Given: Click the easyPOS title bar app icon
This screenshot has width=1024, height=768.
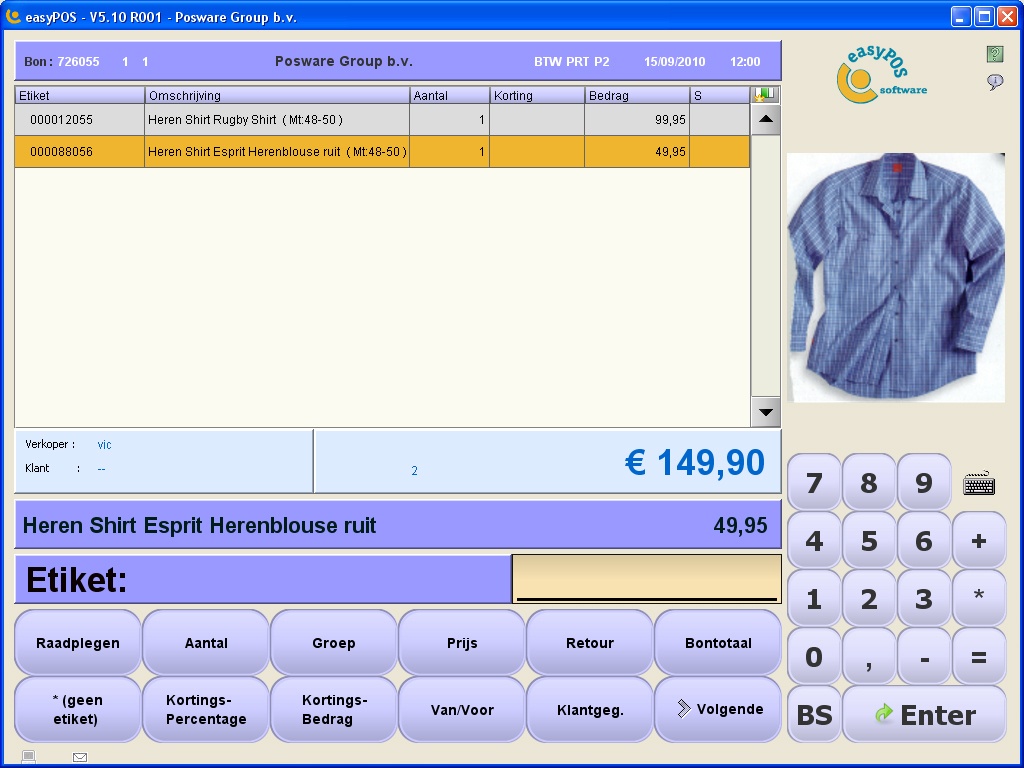Looking at the screenshot, I should pos(13,16).
